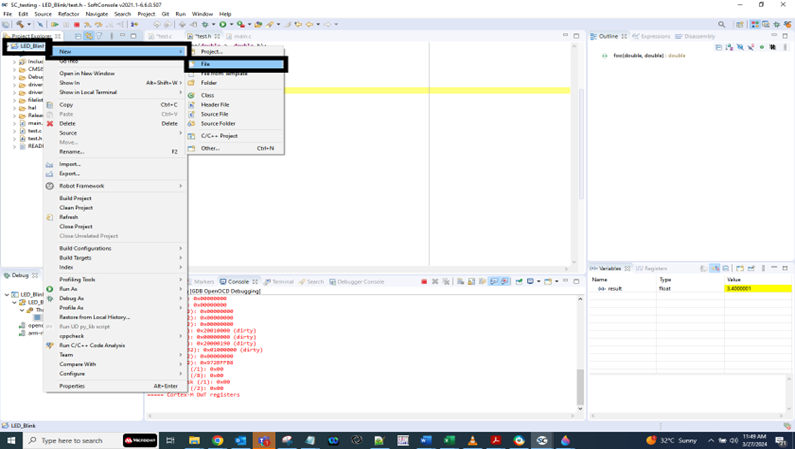Viewport: 795px width, 449px height.
Task: Click the Open Perspective icon
Action: click(x=740, y=24)
